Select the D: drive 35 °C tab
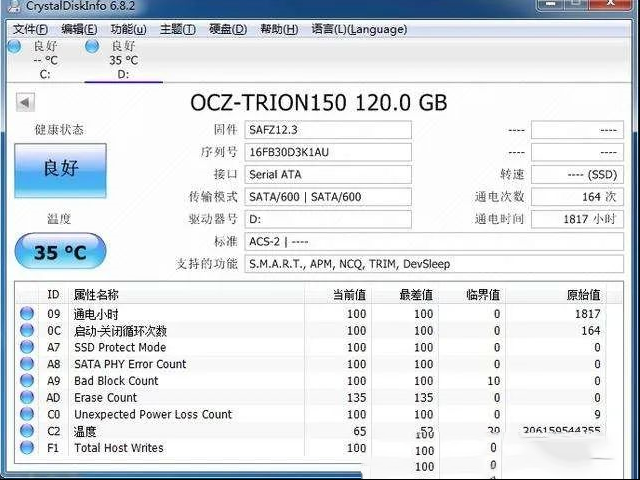Image resolution: width=640 pixels, height=480 pixels. coord(123,60)
